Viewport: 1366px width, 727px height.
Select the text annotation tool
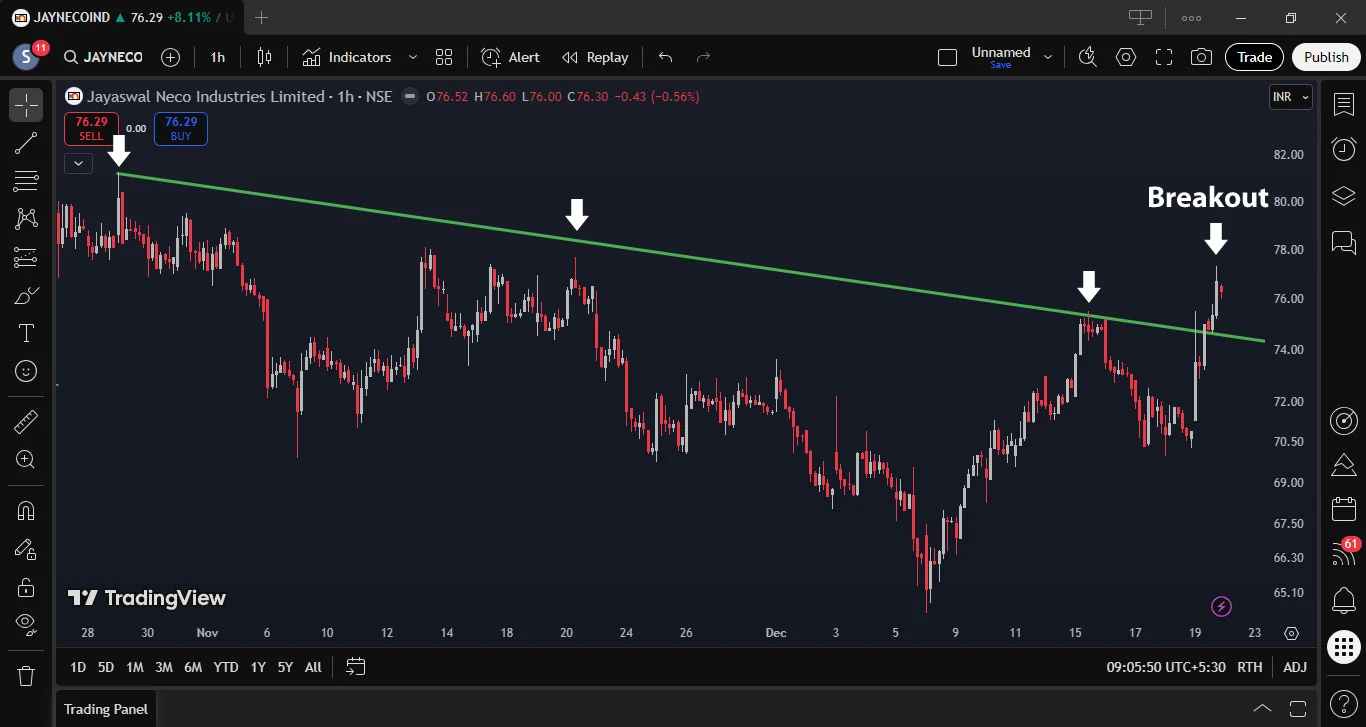pyautogui.click(x=26, y=333)
